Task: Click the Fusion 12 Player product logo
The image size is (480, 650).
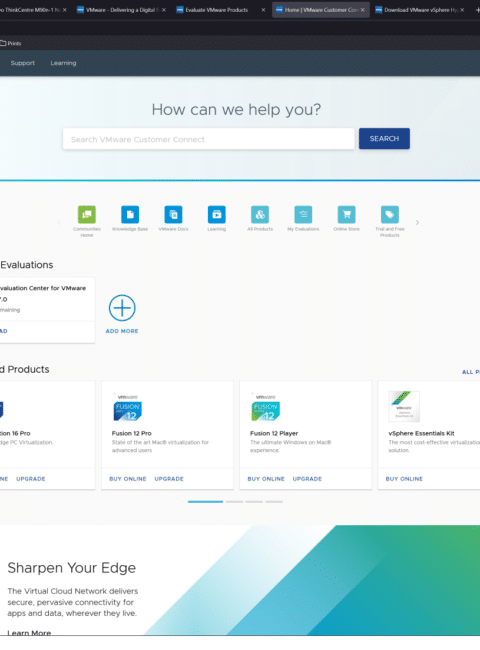Action: coord(266,408)
